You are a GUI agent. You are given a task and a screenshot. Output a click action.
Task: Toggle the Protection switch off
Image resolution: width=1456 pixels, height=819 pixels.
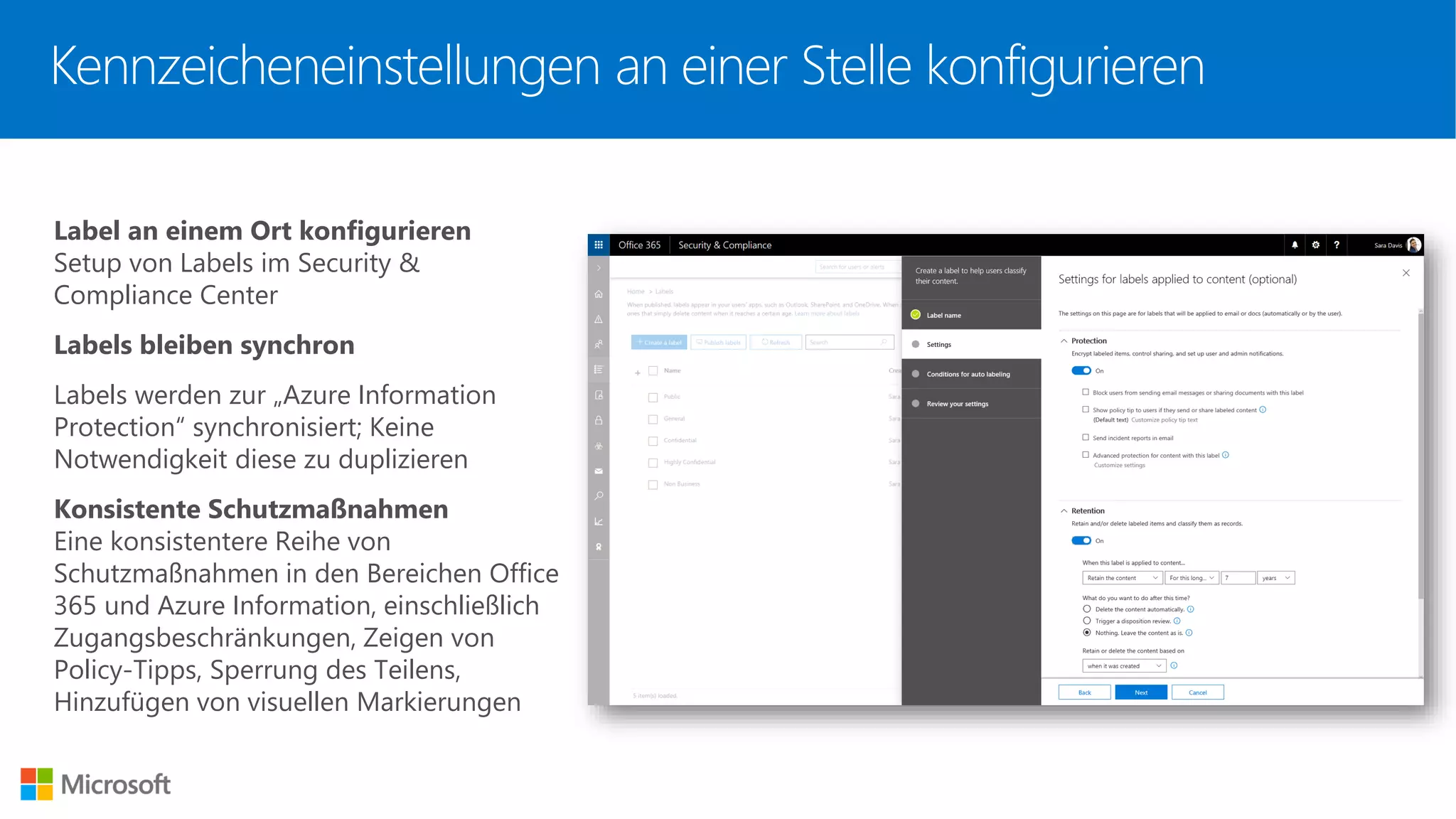pos(1081,370)
